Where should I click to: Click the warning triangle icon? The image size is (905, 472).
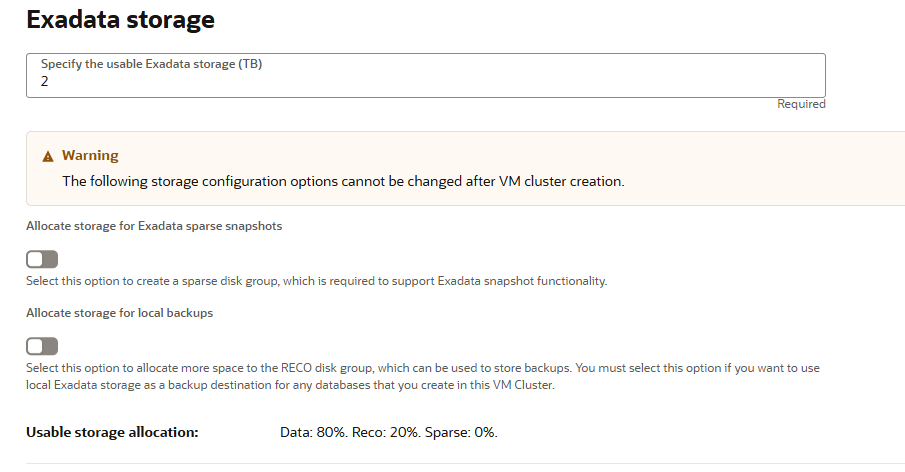tap(47, 157)
